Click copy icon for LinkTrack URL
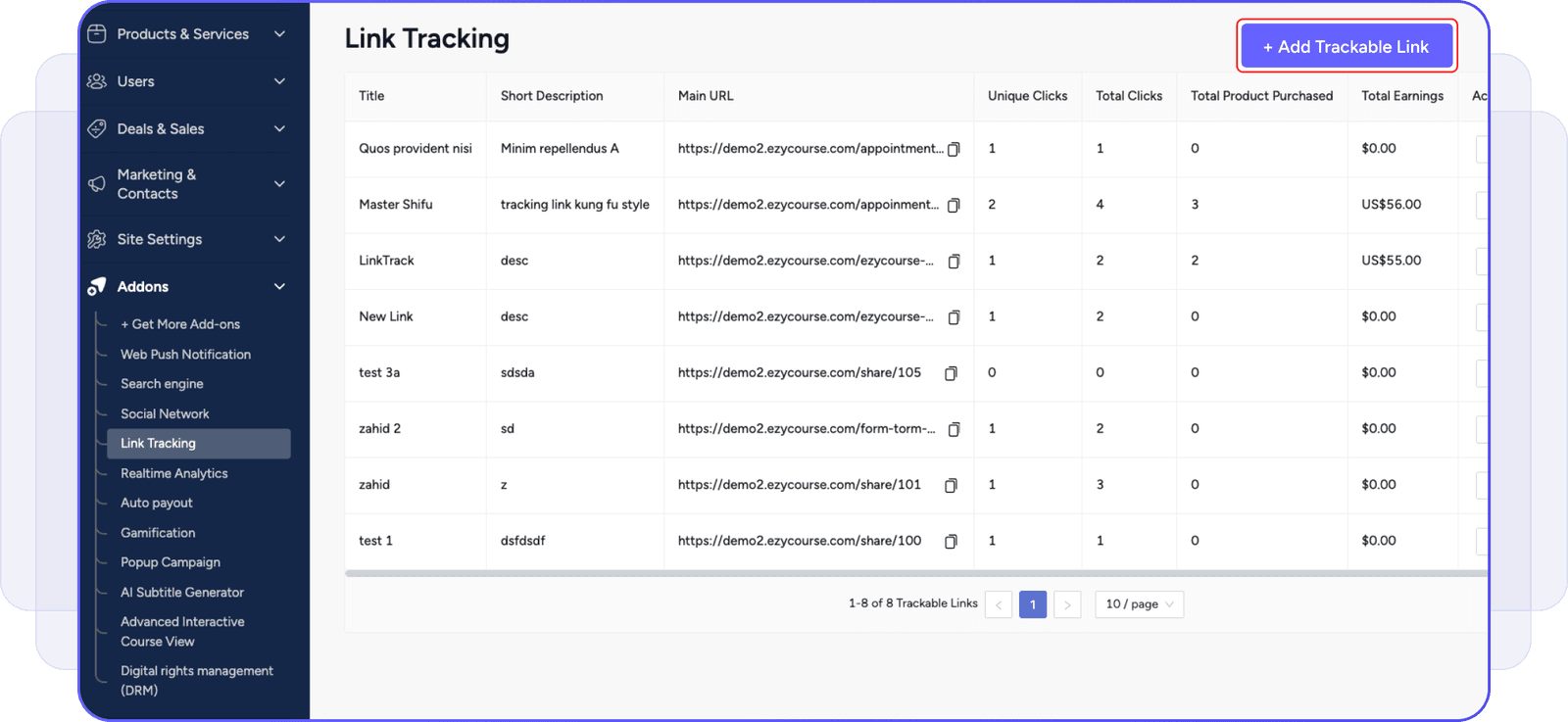This screenshot has width=1568, height=722. (x=954, y=262)
